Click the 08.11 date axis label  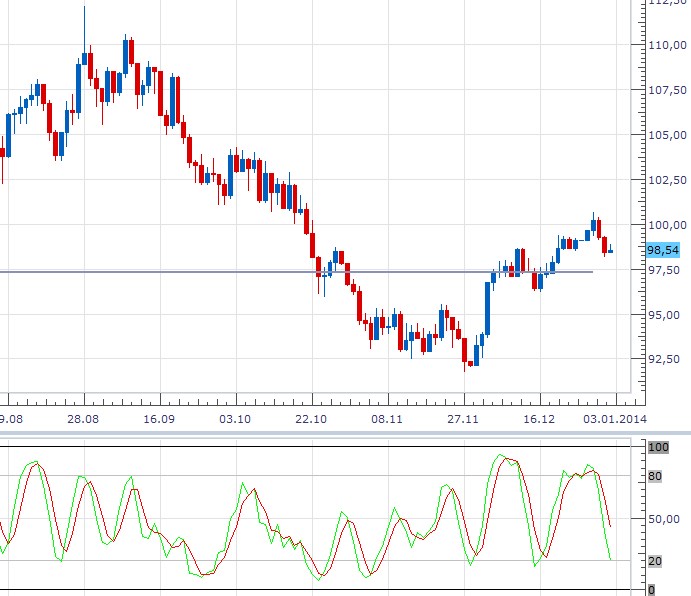click(387, 420)
